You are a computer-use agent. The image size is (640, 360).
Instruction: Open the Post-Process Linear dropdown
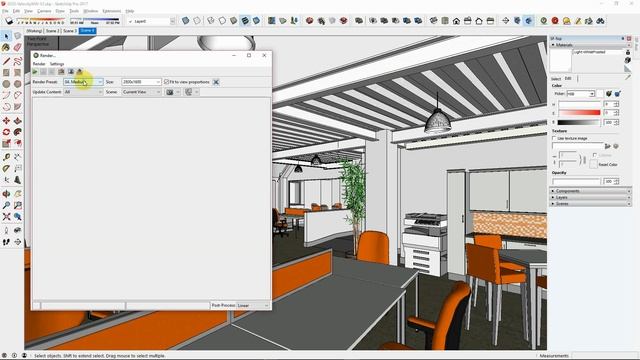(x=253, y=305)
